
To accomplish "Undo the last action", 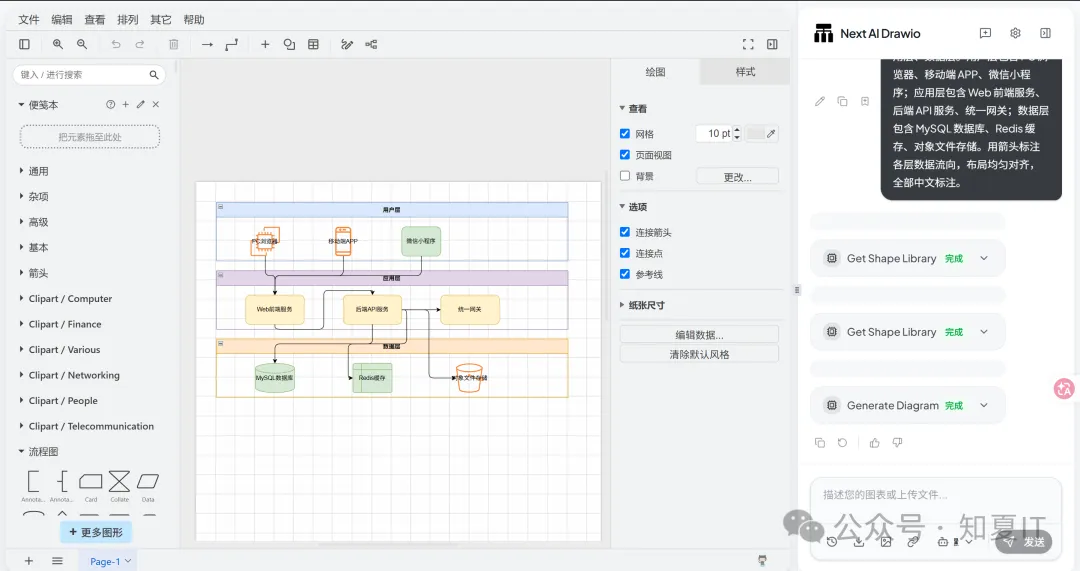I will 116,44.
